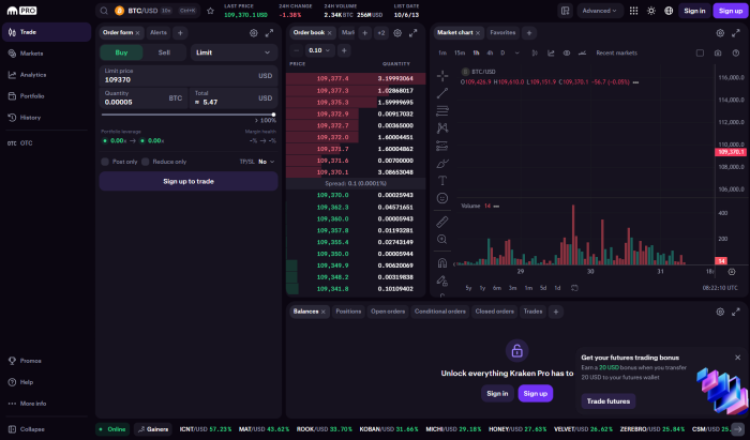Open the order book grouping 0.10 dropdown
This screenshot has height=440, width=750.
[x=320, y=50]
